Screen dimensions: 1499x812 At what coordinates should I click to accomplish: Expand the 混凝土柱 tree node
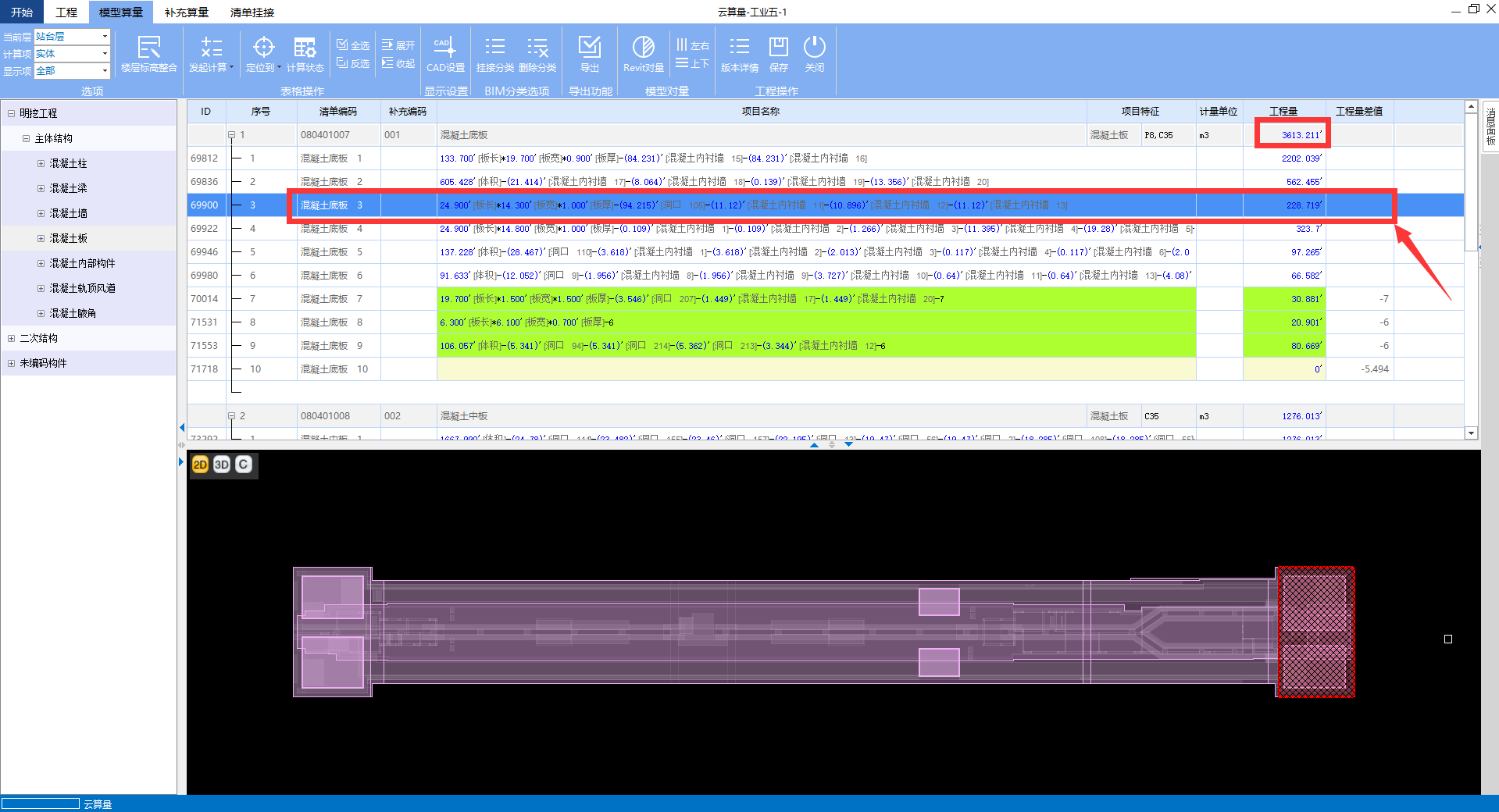pos(41,163)
